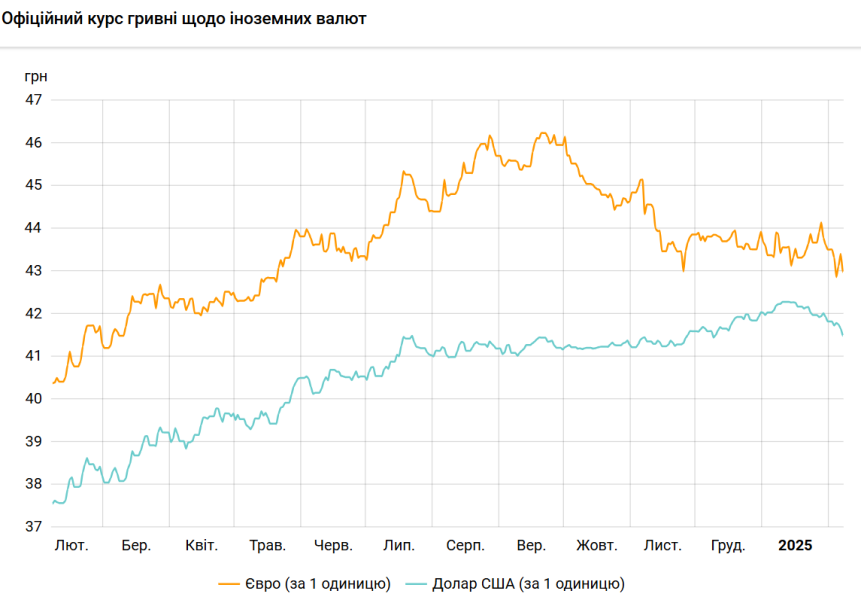
Task: Click the 37 value on the y-axis
Action: coord(33,526)
